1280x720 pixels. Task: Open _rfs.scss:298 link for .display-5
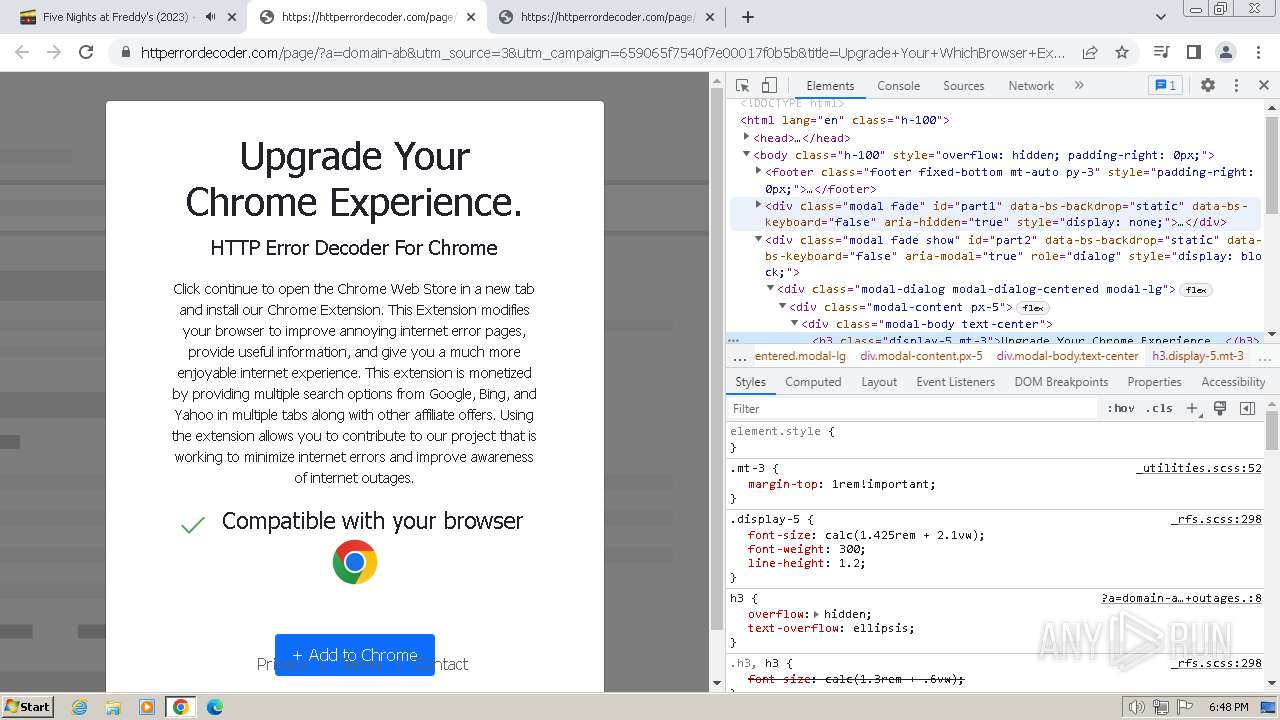pos(1216,520)
